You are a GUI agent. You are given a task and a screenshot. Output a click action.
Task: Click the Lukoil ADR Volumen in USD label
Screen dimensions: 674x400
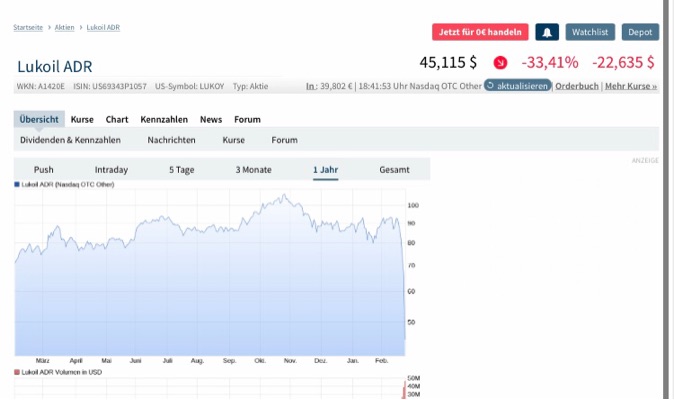pos(62,372)
